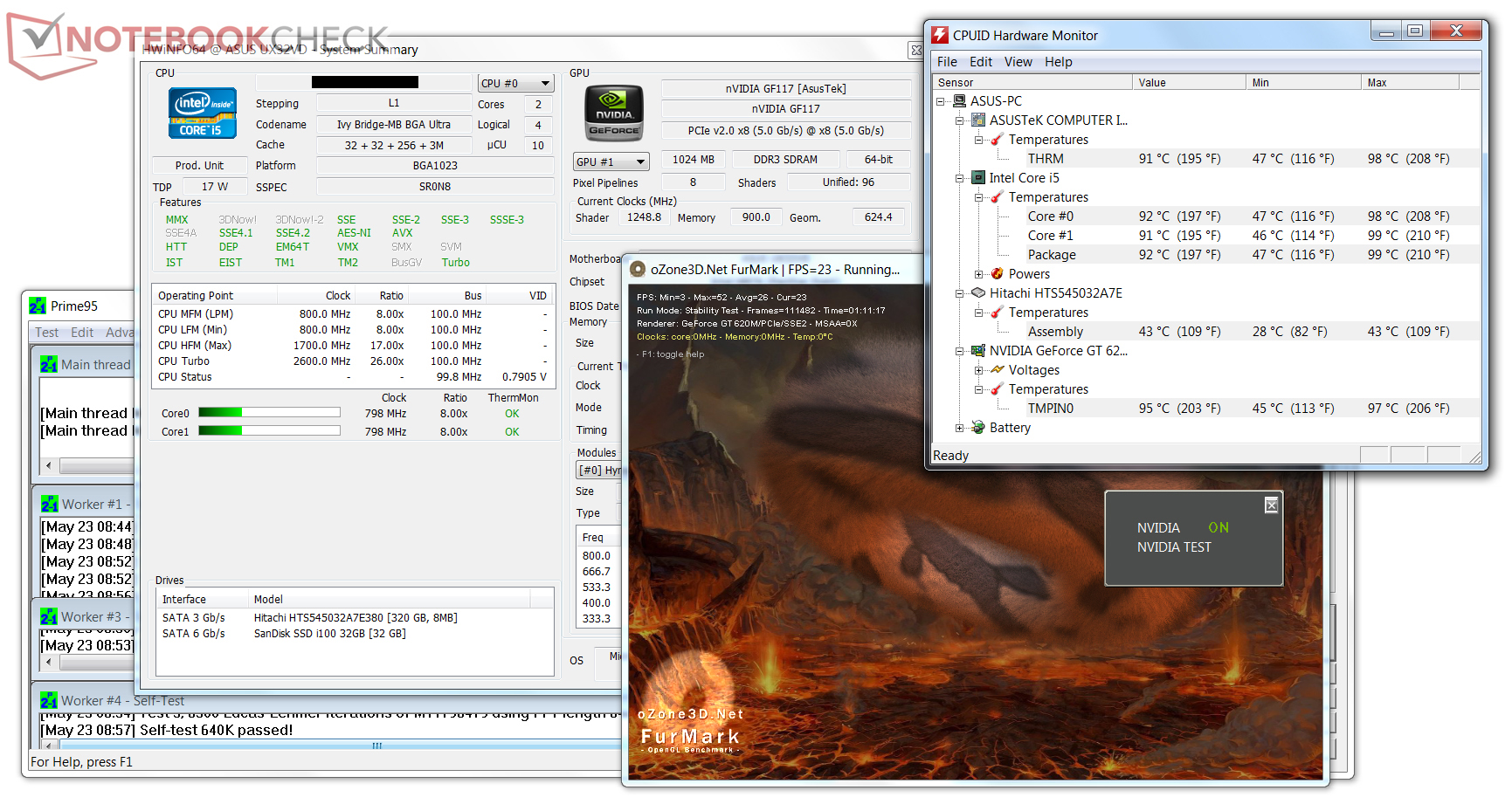Image resolution: width=1512 pixels, height=811 pixels.
Task: Click the Hitachi HTS545032A7E hard drive icon
Action: tap(978, 293)
